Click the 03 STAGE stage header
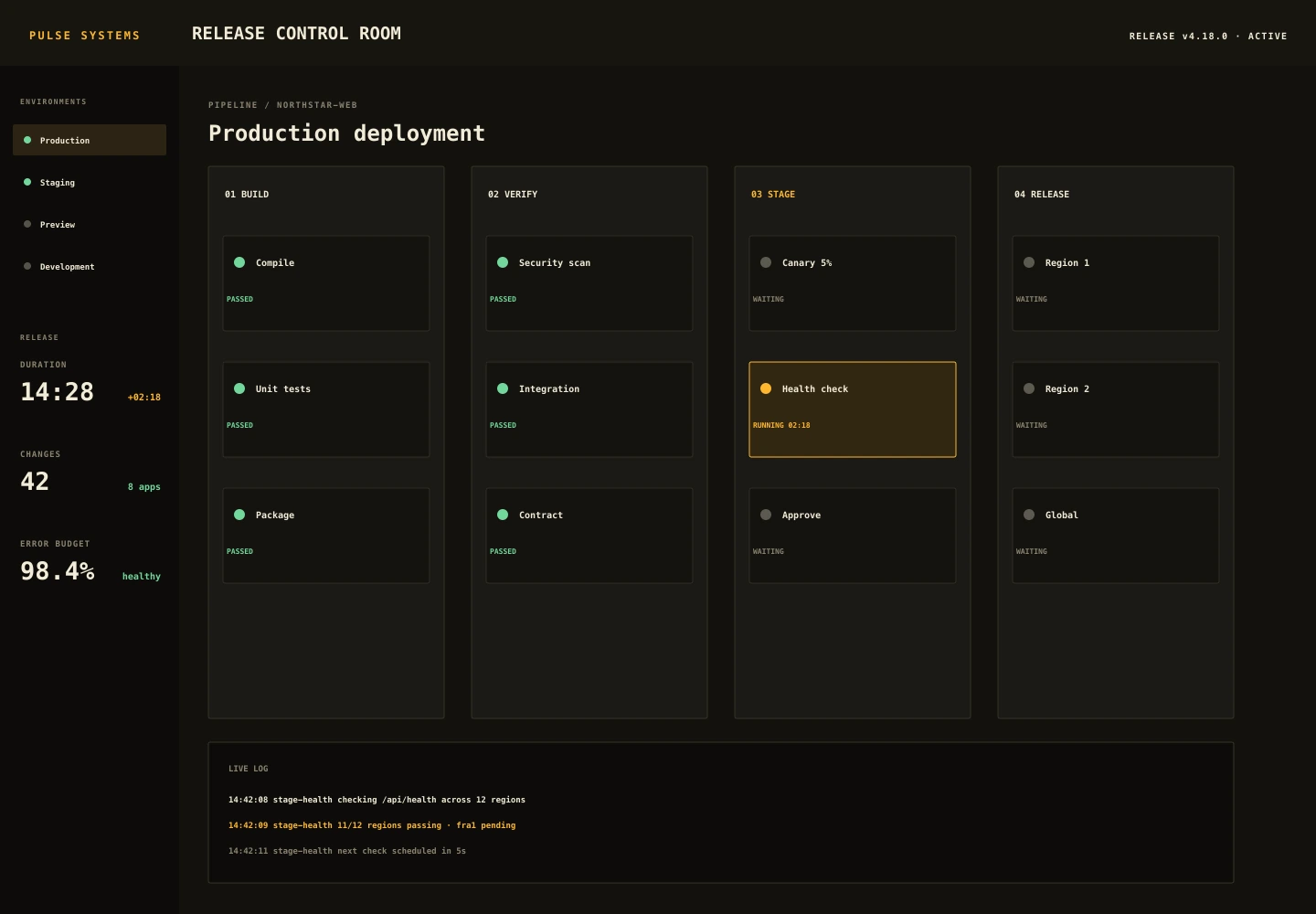The height and width of the screenshot is (914, 1316). coord(773,194)
